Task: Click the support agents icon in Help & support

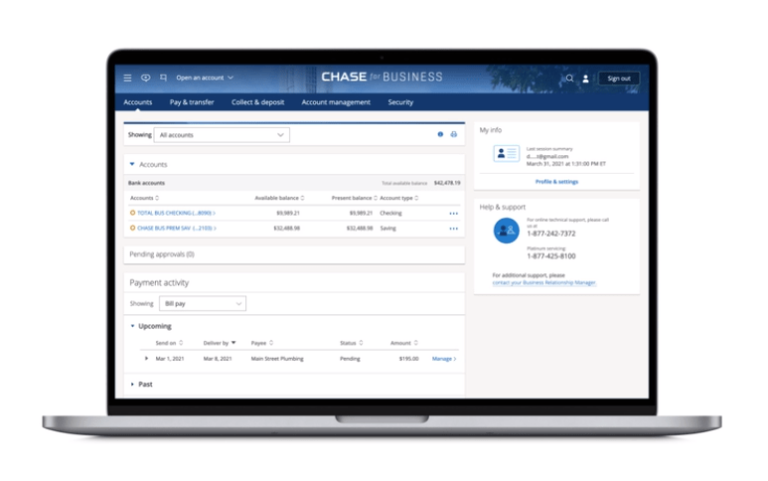Action: click(x=506, y=230)
